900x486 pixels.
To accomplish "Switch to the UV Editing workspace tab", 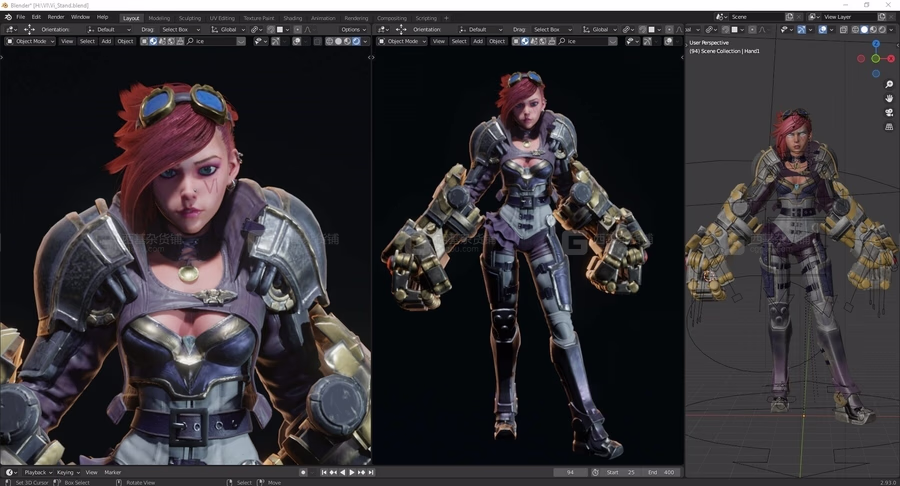I will pos(222,18).
